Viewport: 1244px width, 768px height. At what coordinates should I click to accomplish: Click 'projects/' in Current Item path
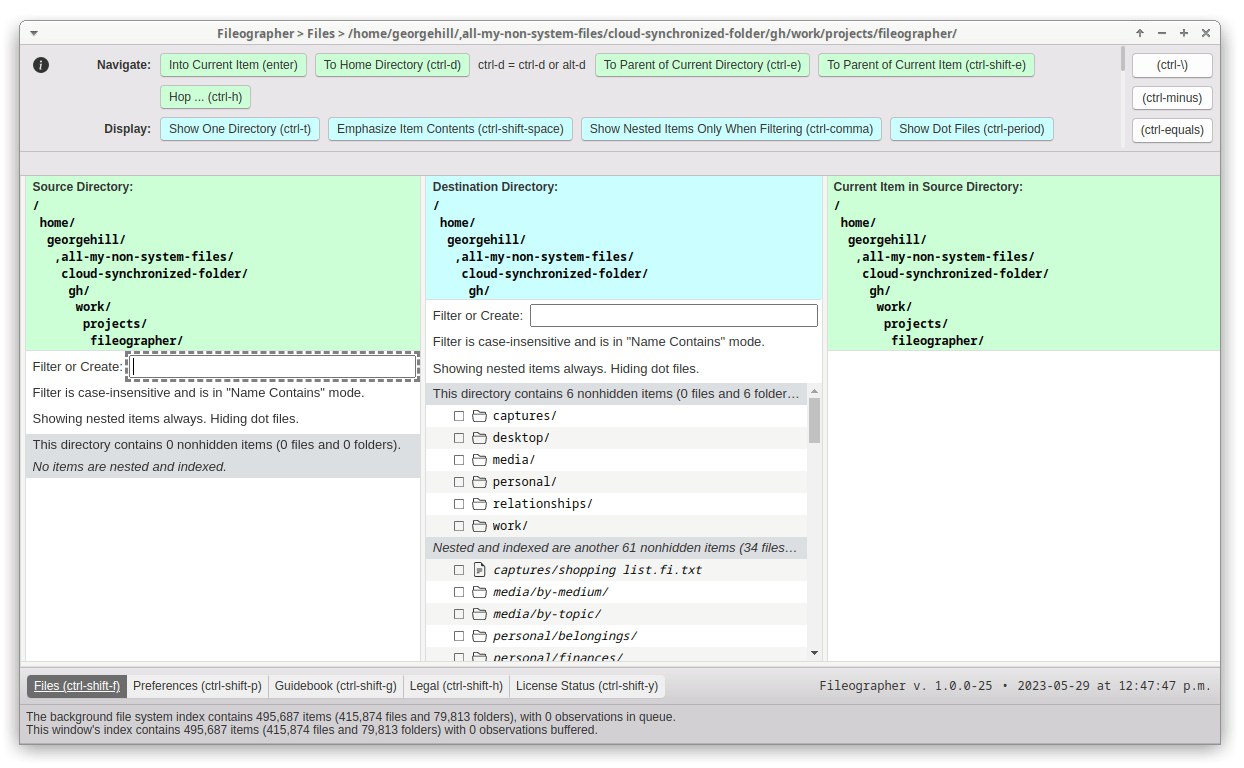[915, 324]
